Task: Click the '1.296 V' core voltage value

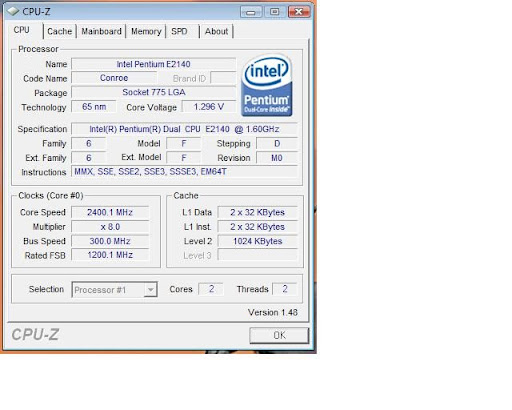Action: click(x=209, y=107)
